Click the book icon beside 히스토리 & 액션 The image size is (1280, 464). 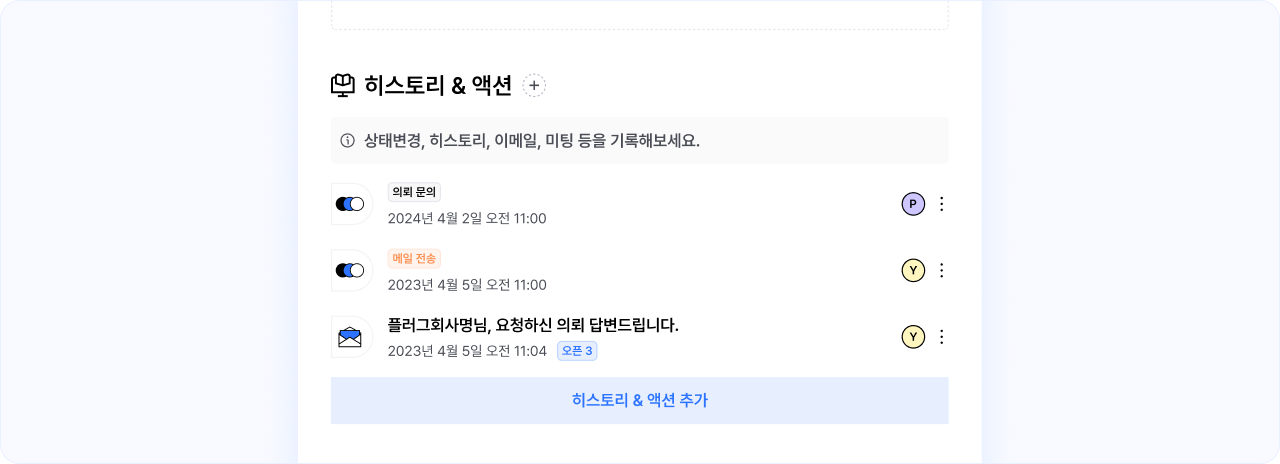(x=343, y=86)
